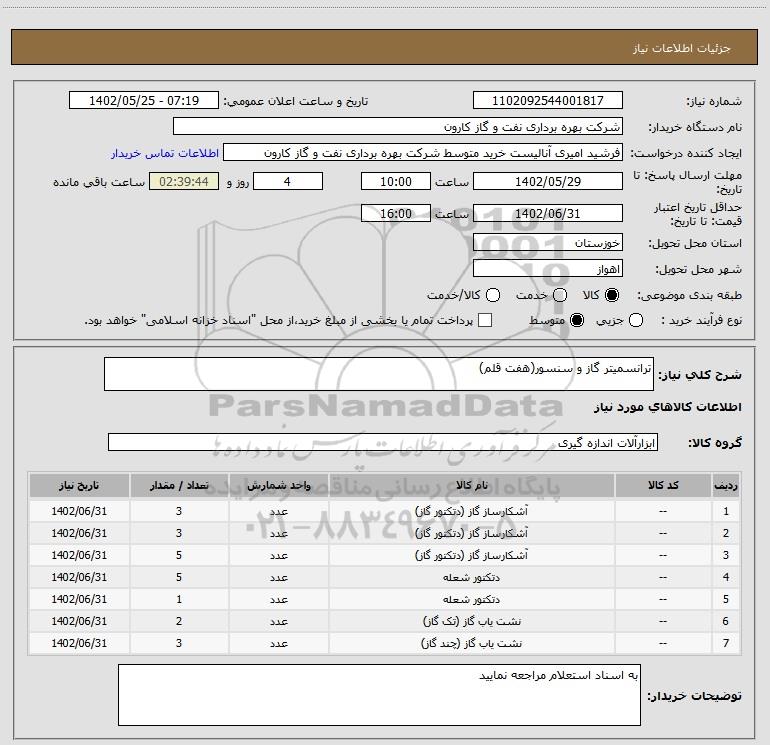Click the quantity cell of row 6
Screen dimensions: 770x745
click(x=179, y=621)
